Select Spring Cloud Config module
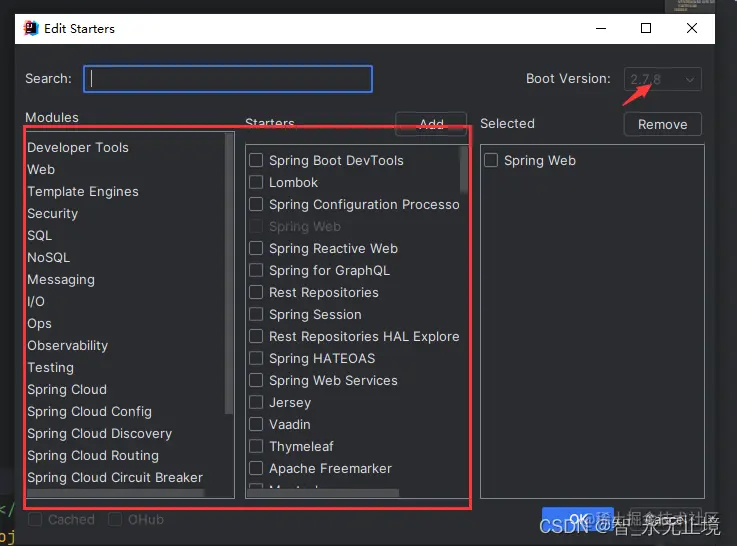The height and width of the screenshot is (546, 737). coord(89,412)
